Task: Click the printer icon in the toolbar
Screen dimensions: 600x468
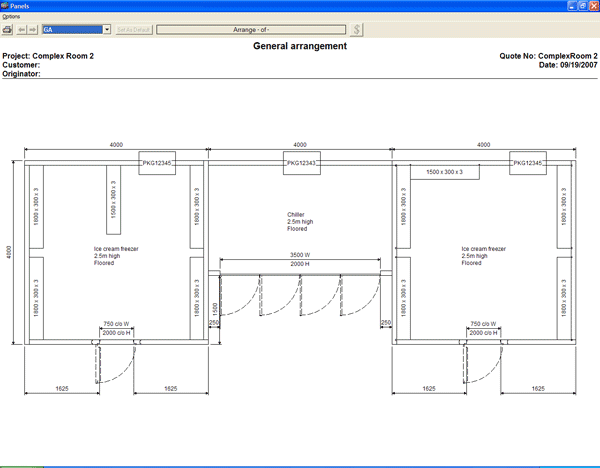Action: point(8,31)
